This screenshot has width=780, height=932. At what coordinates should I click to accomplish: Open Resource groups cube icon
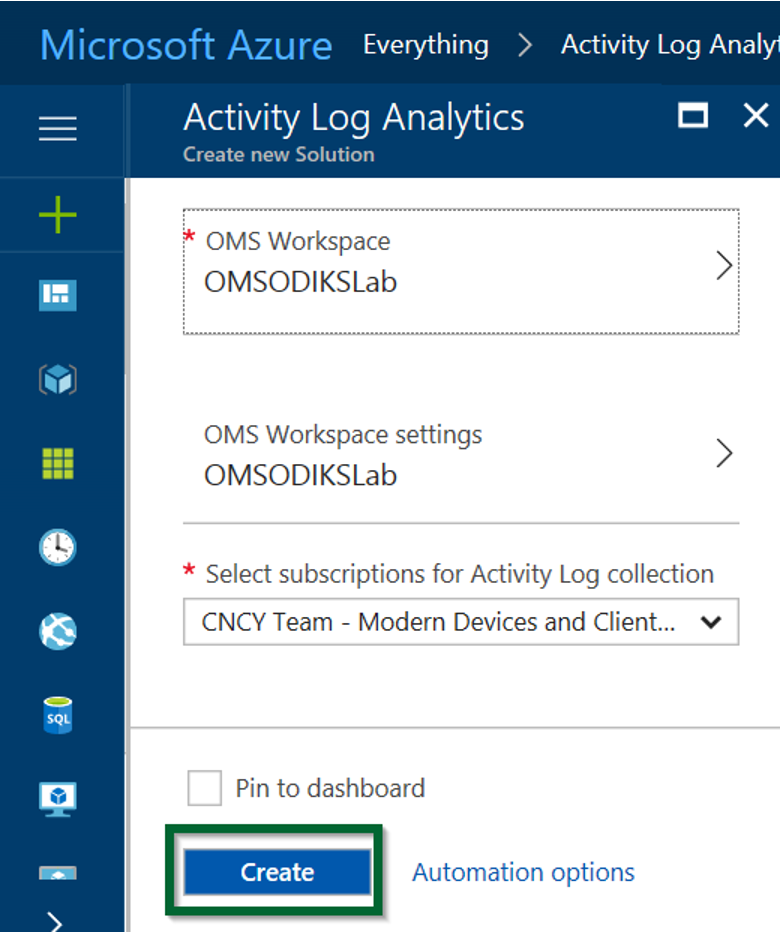[x=58, y=379]
